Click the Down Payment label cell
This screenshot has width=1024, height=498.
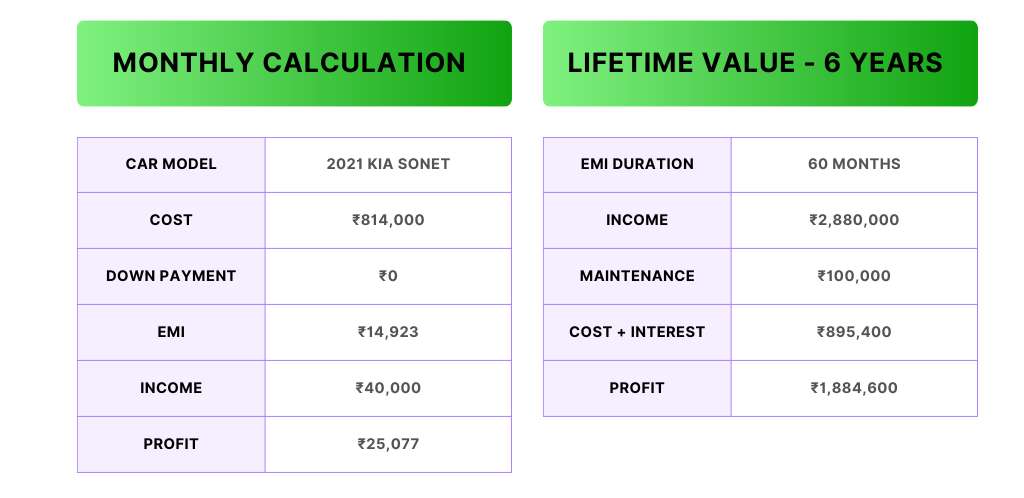[171, 276]
